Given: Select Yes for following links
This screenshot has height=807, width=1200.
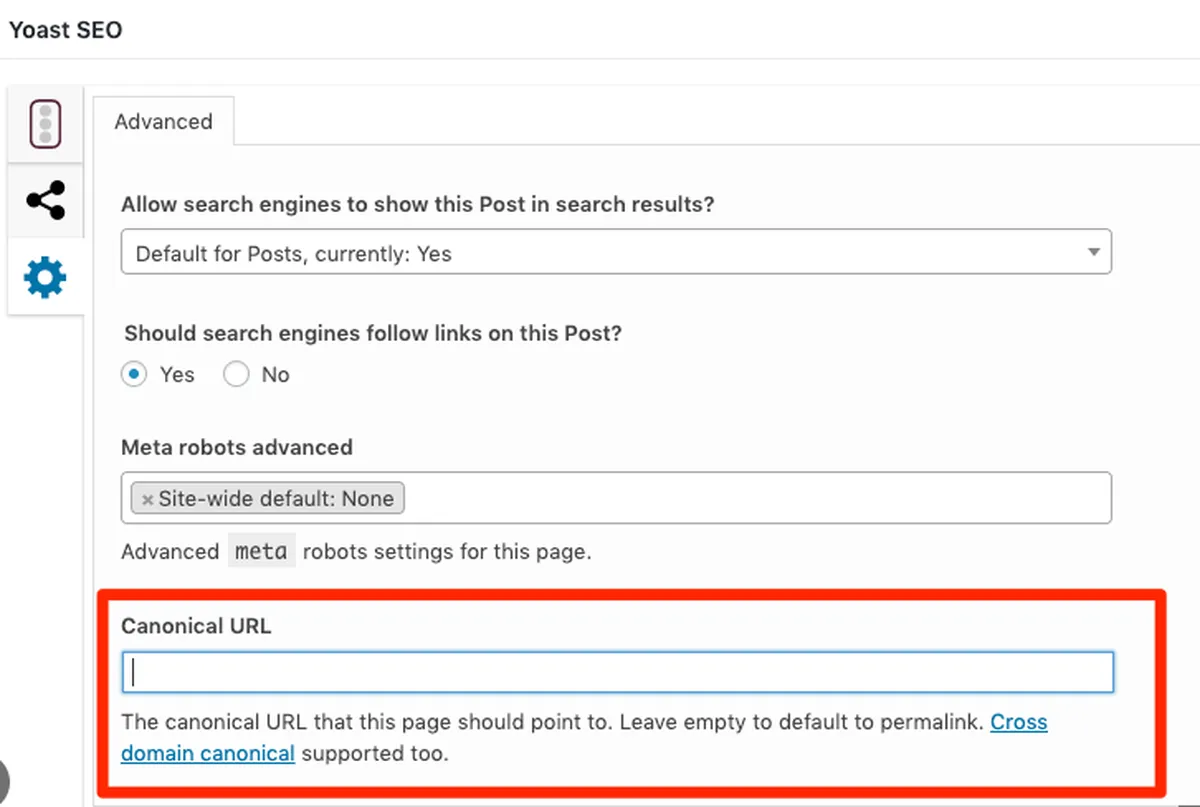Looking at the screenshot, I should point(133,374).
